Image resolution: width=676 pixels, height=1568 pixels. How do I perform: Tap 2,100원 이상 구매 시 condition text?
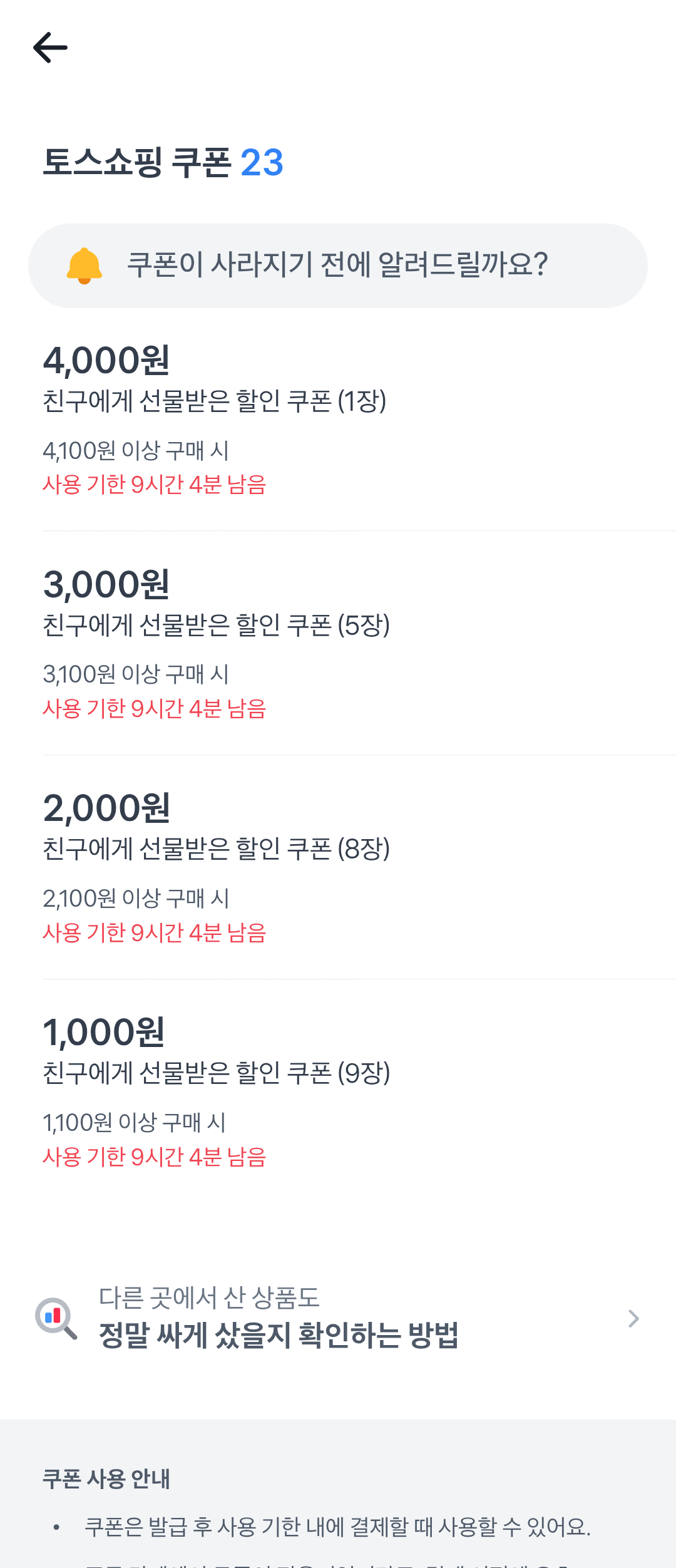pos(136,898)
